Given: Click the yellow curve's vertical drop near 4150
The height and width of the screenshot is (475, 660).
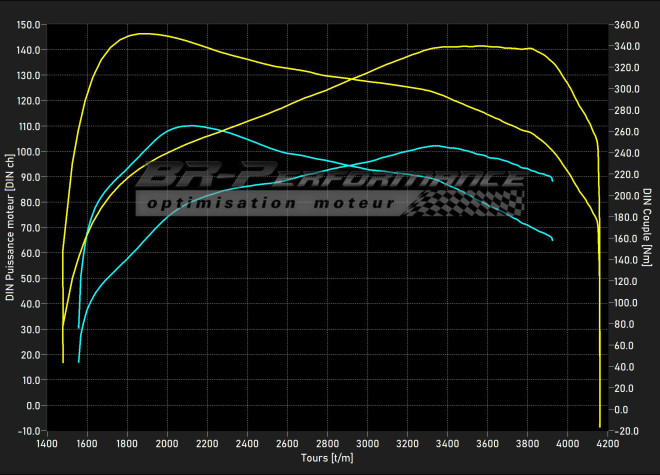Looking at the screenshot, I should (599, 300).
